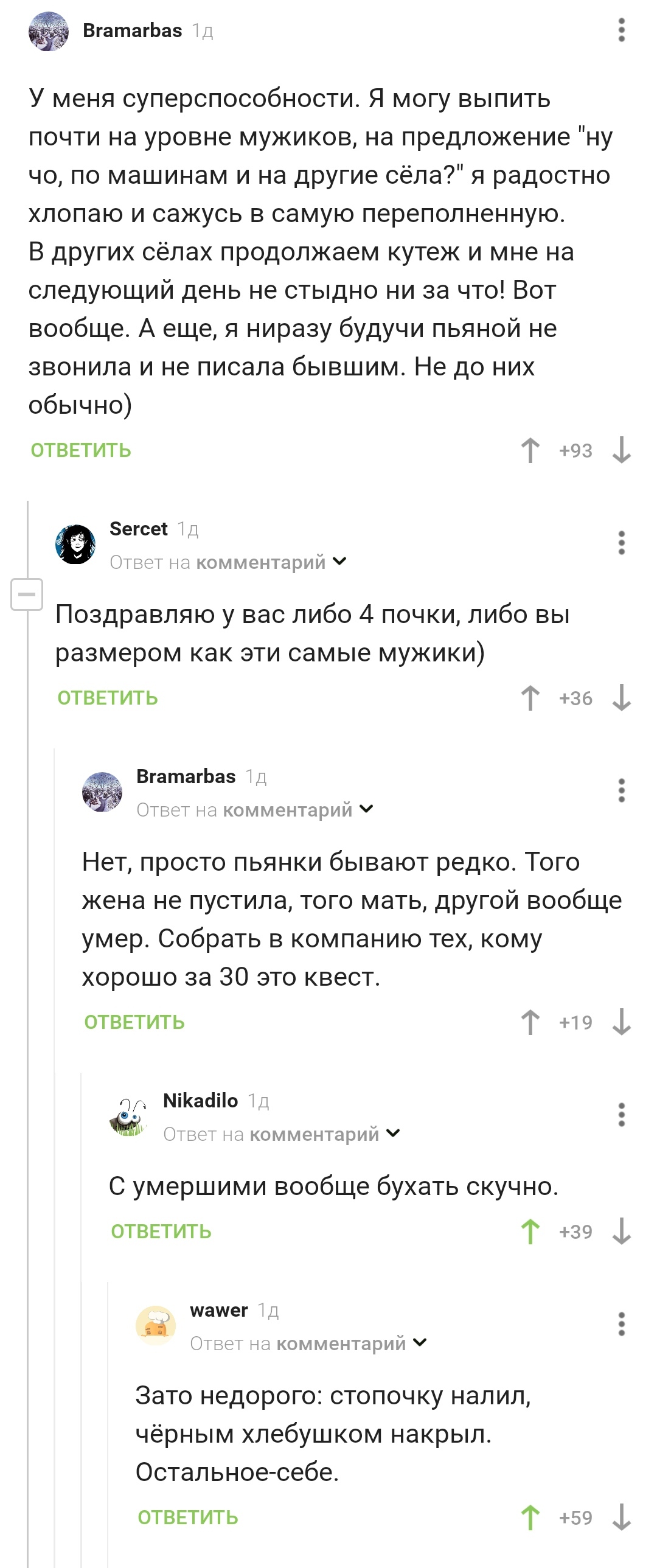The width and height of the screenshot is (657, 1568).
Task: Downvote wawer's comment rated +59
Action: pyautogui.click(x=621, y=1517)
